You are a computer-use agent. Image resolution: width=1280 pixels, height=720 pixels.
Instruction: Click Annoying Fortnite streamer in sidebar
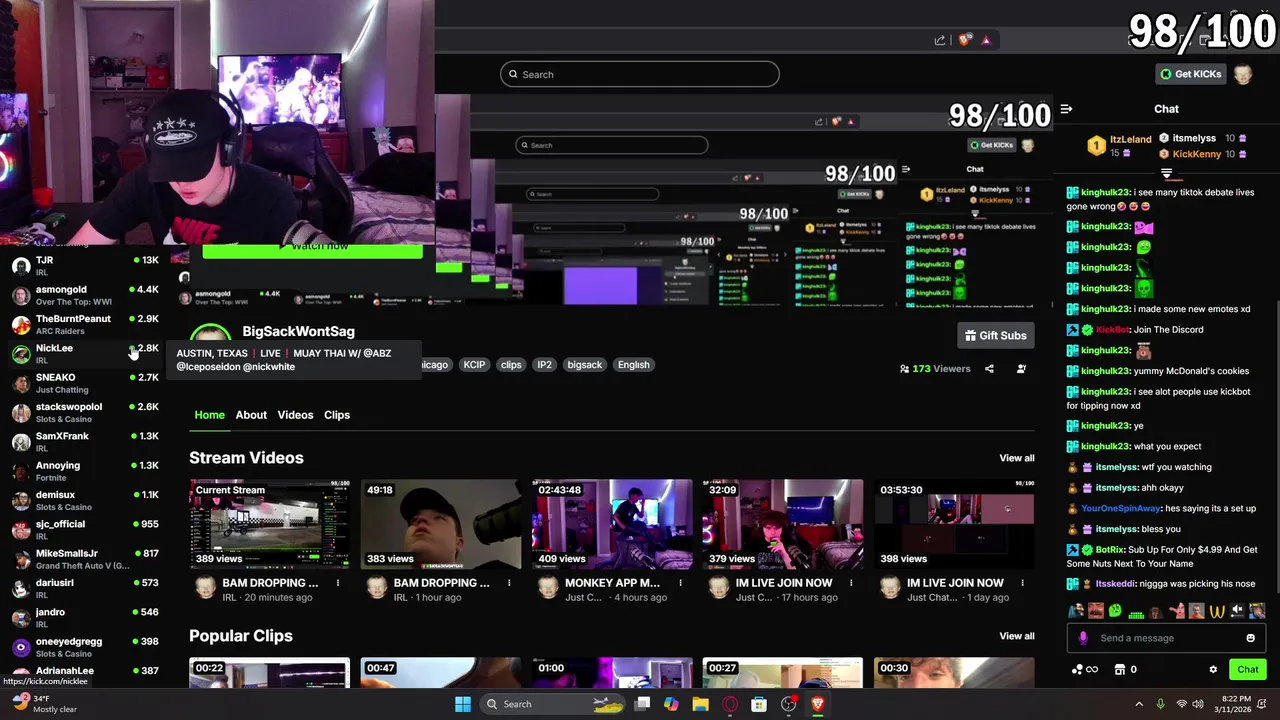[x=85, y=471]
